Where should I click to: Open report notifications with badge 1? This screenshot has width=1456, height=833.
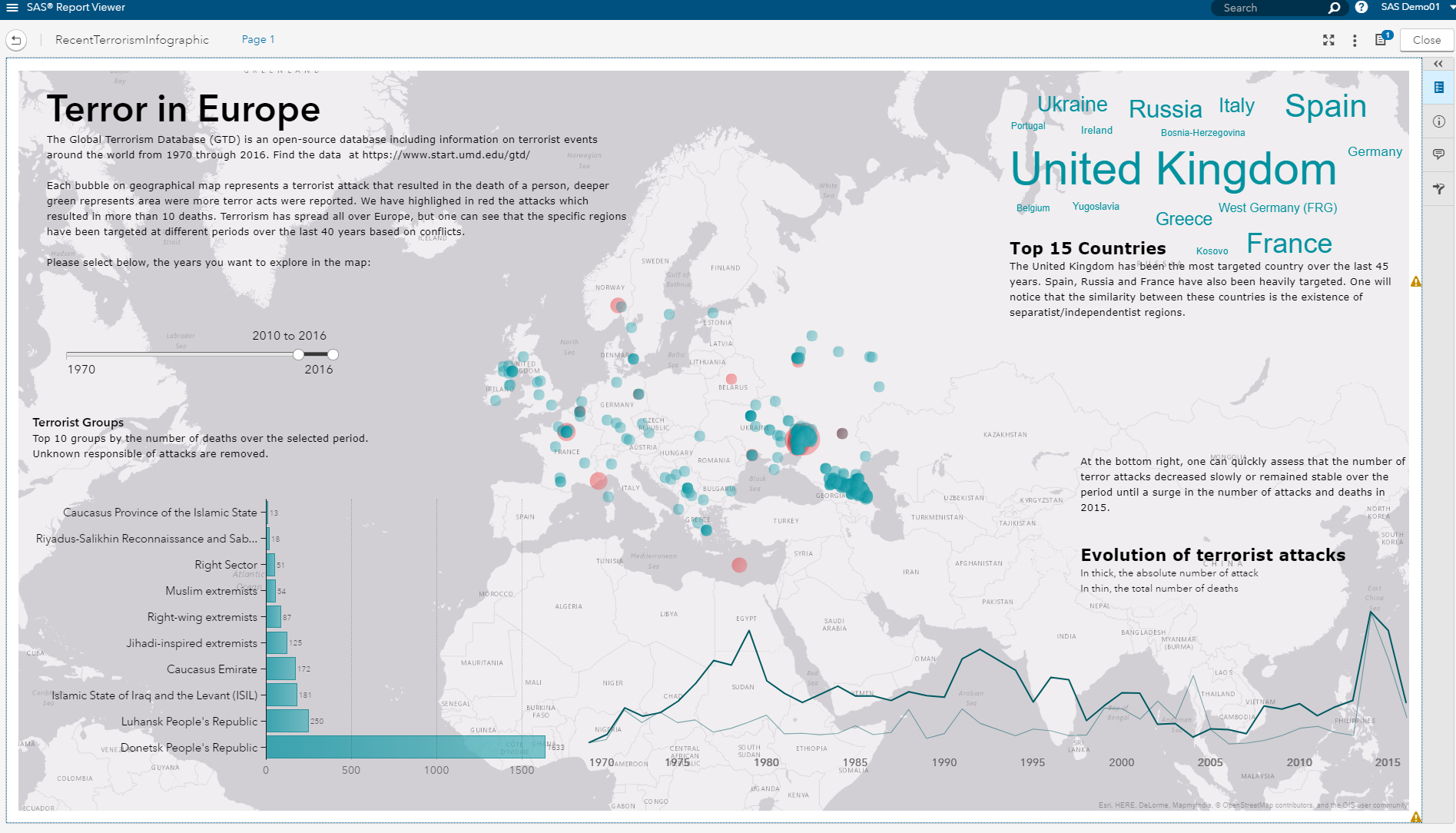tap(1381, 40)
